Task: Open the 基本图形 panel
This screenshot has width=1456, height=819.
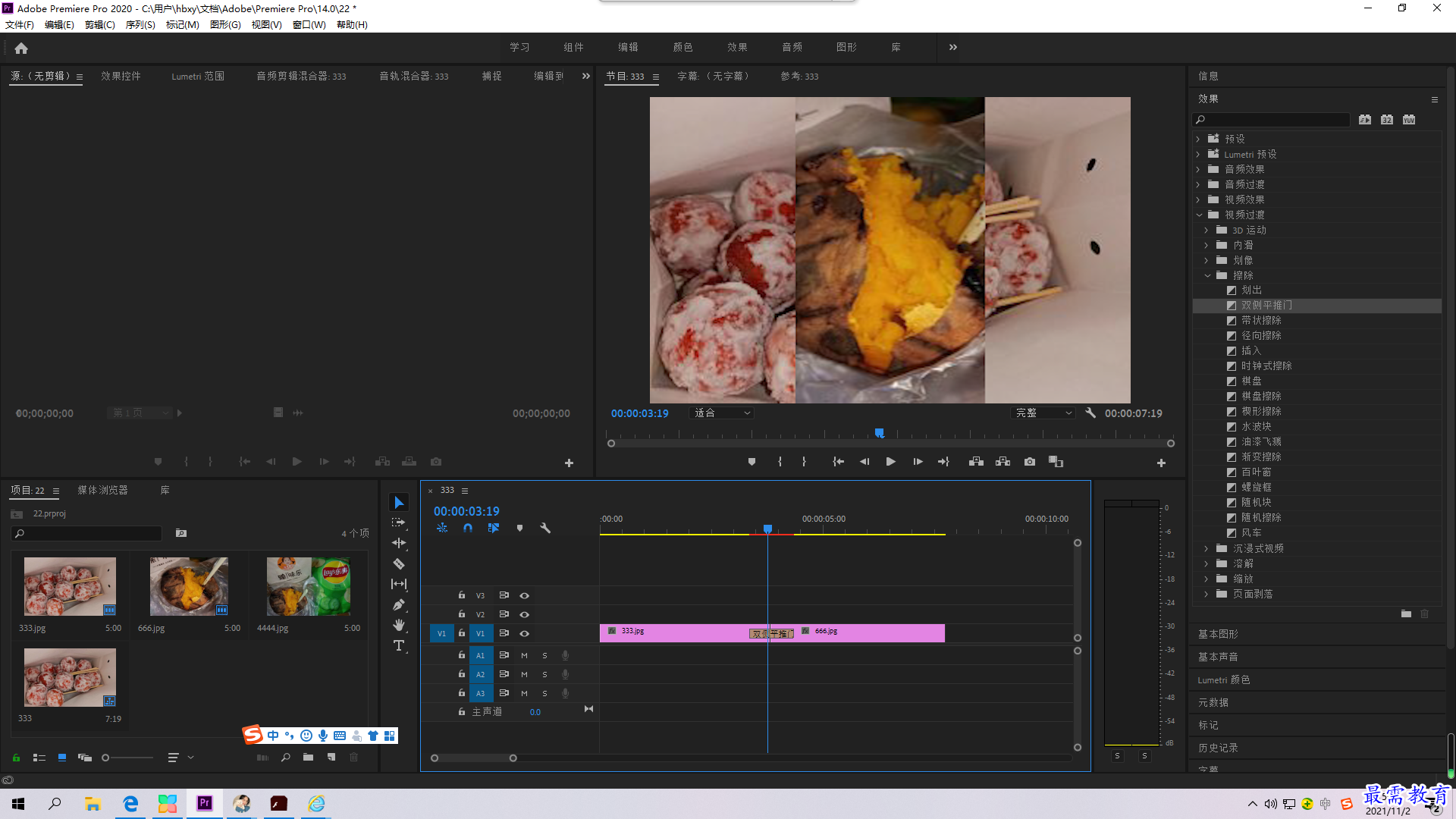Action: pyautogui.click(x=1219, y=635)
